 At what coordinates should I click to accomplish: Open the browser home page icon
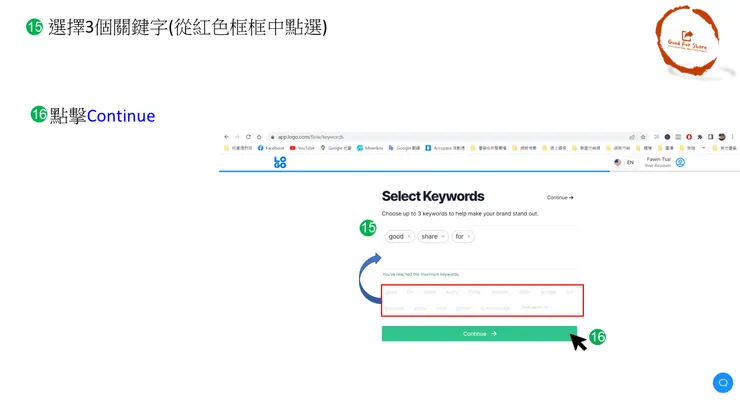(x=259, y=137)
